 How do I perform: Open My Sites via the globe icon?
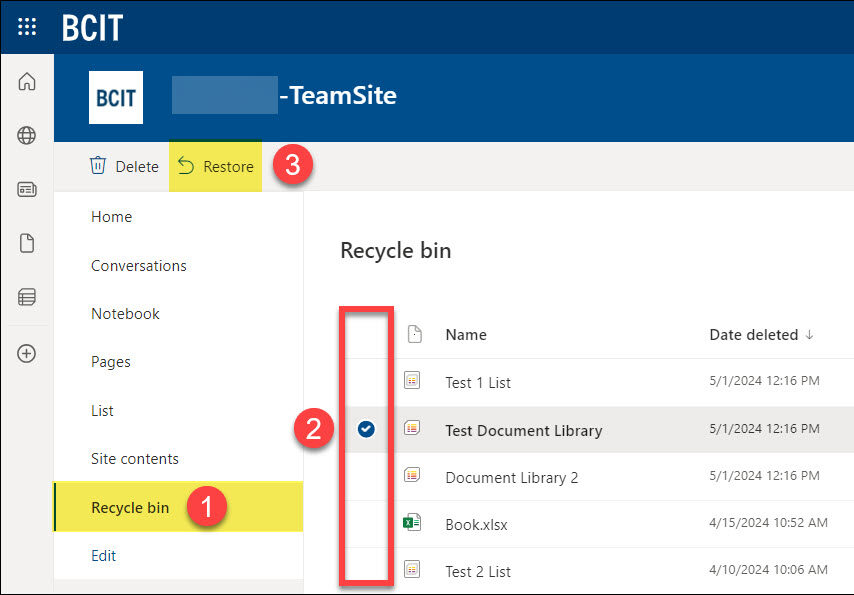(x=27, y=135)
